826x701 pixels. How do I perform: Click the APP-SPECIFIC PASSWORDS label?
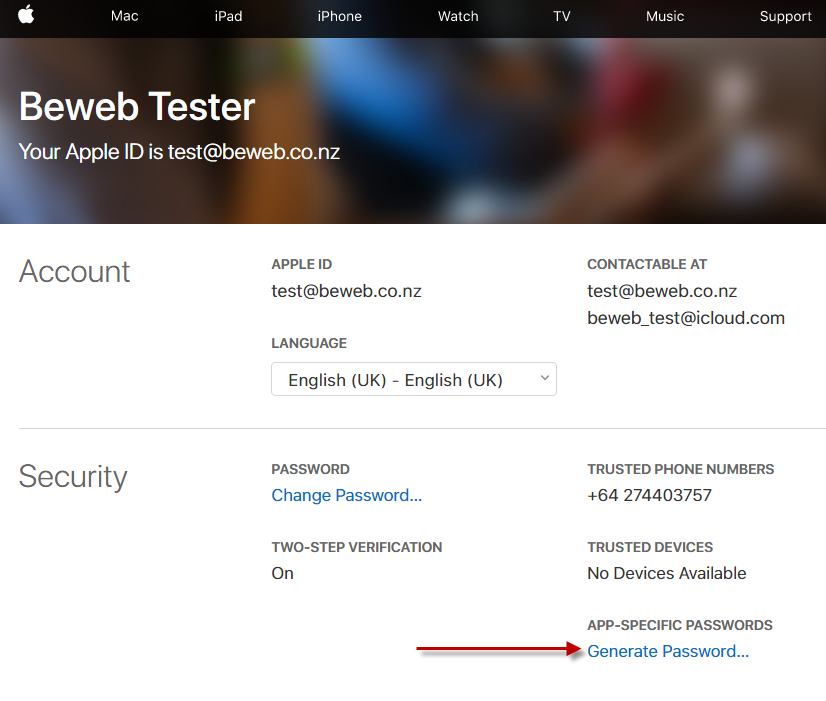point(680,625)
